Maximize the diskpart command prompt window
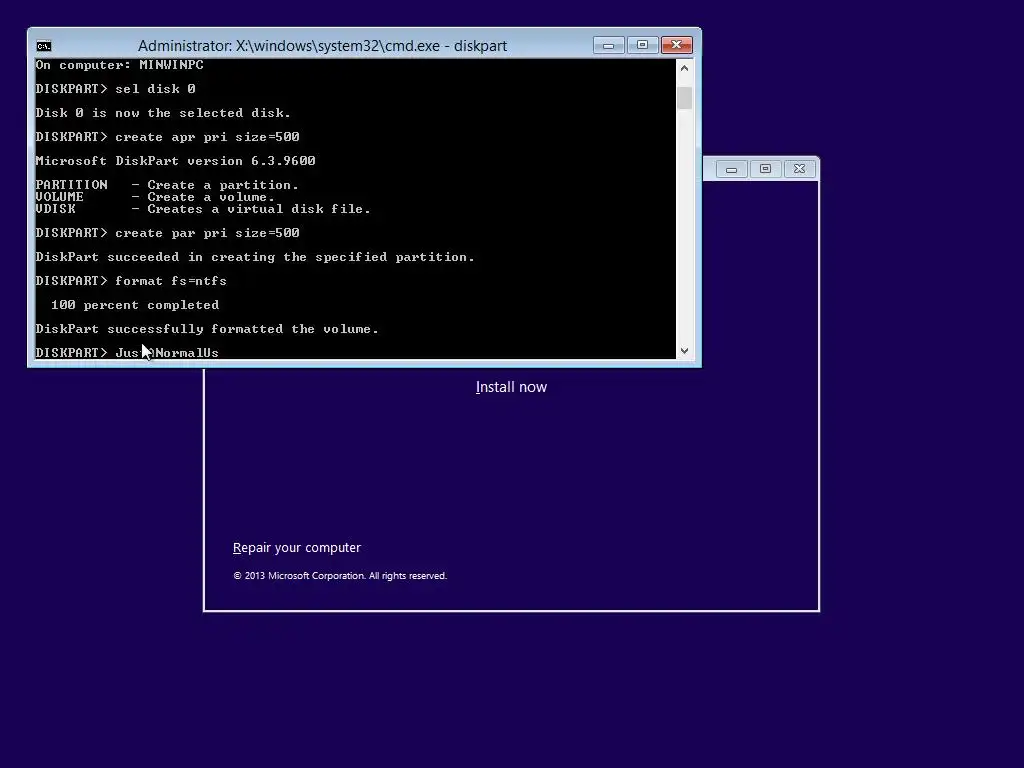The height and width of the screenshot is (768, 1024). click(x=643, y=45)
